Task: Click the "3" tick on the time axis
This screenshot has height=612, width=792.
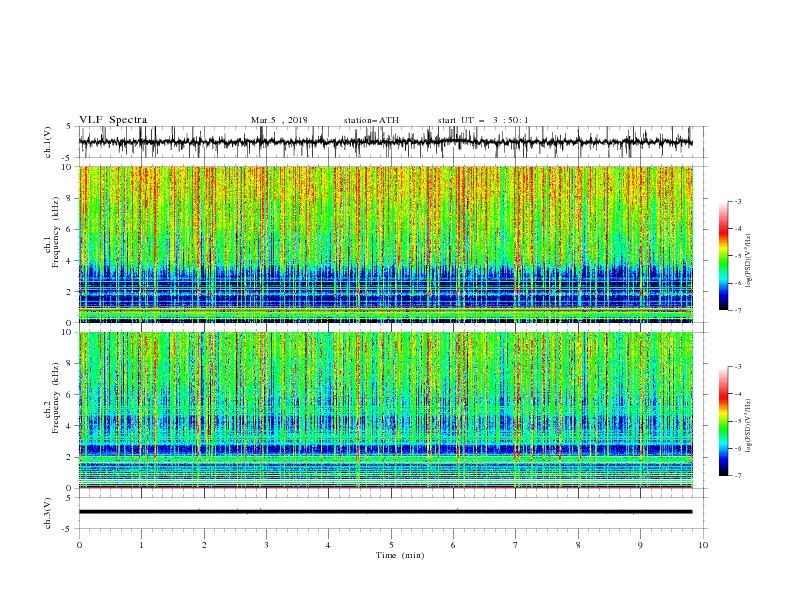Action: coord(266,545)
